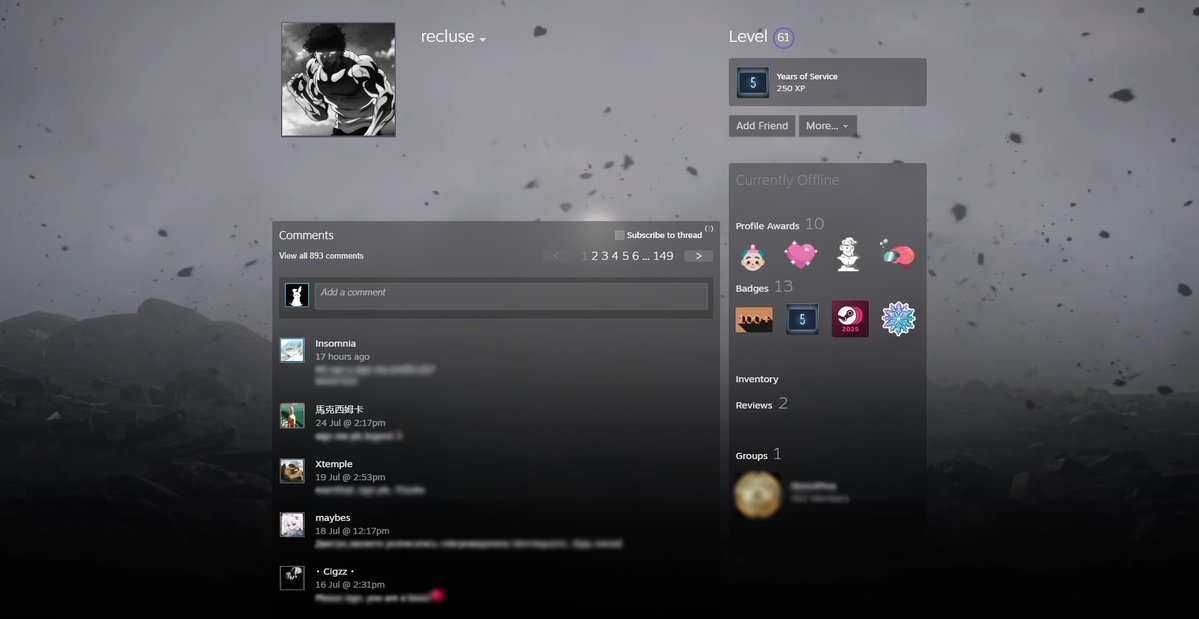This screenshot has width=1199, height=619.
Task: Open the Groups link
Action: click(752, 455)
